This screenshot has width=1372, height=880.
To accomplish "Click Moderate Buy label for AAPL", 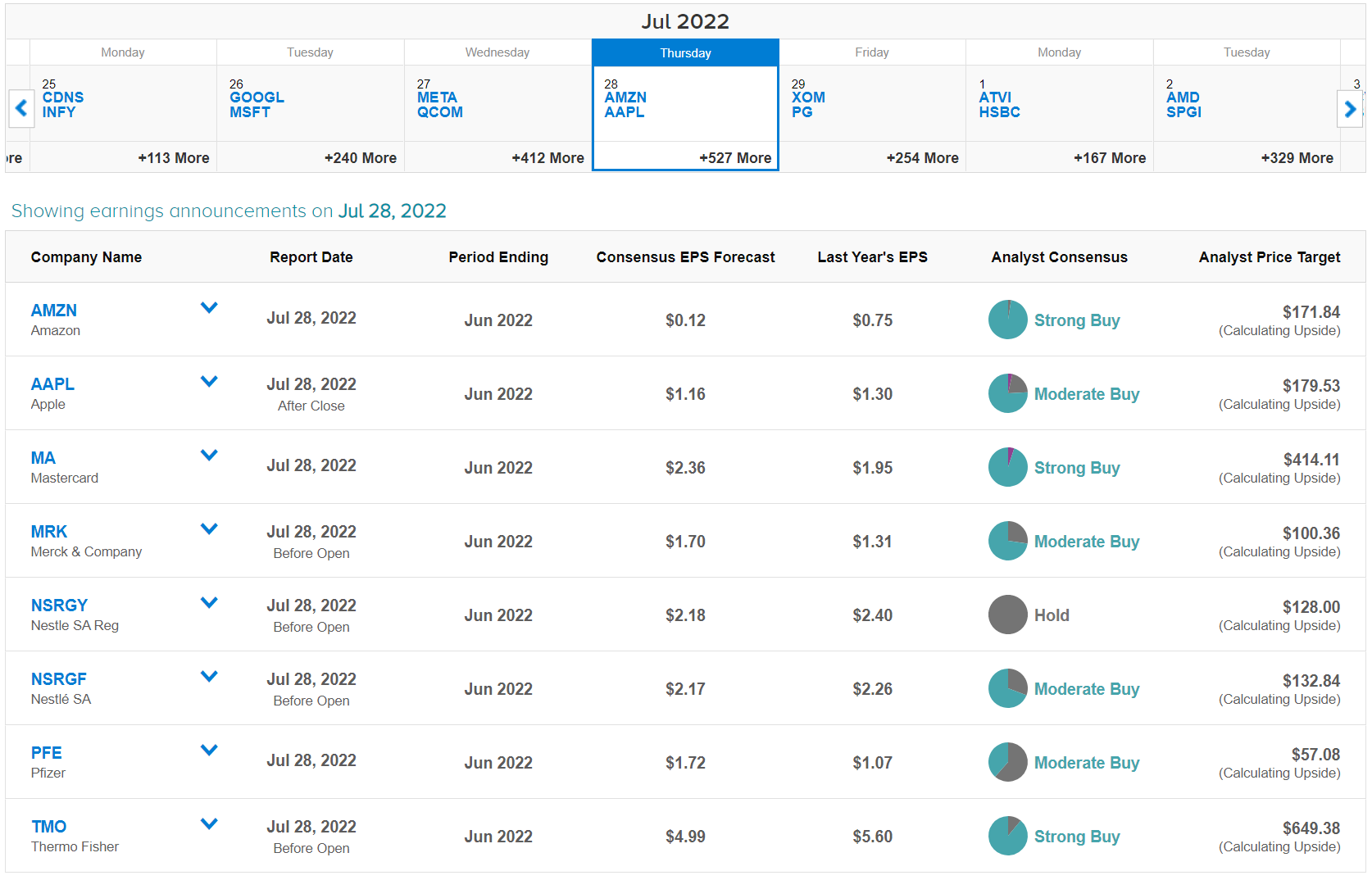I will [1087, 394].
